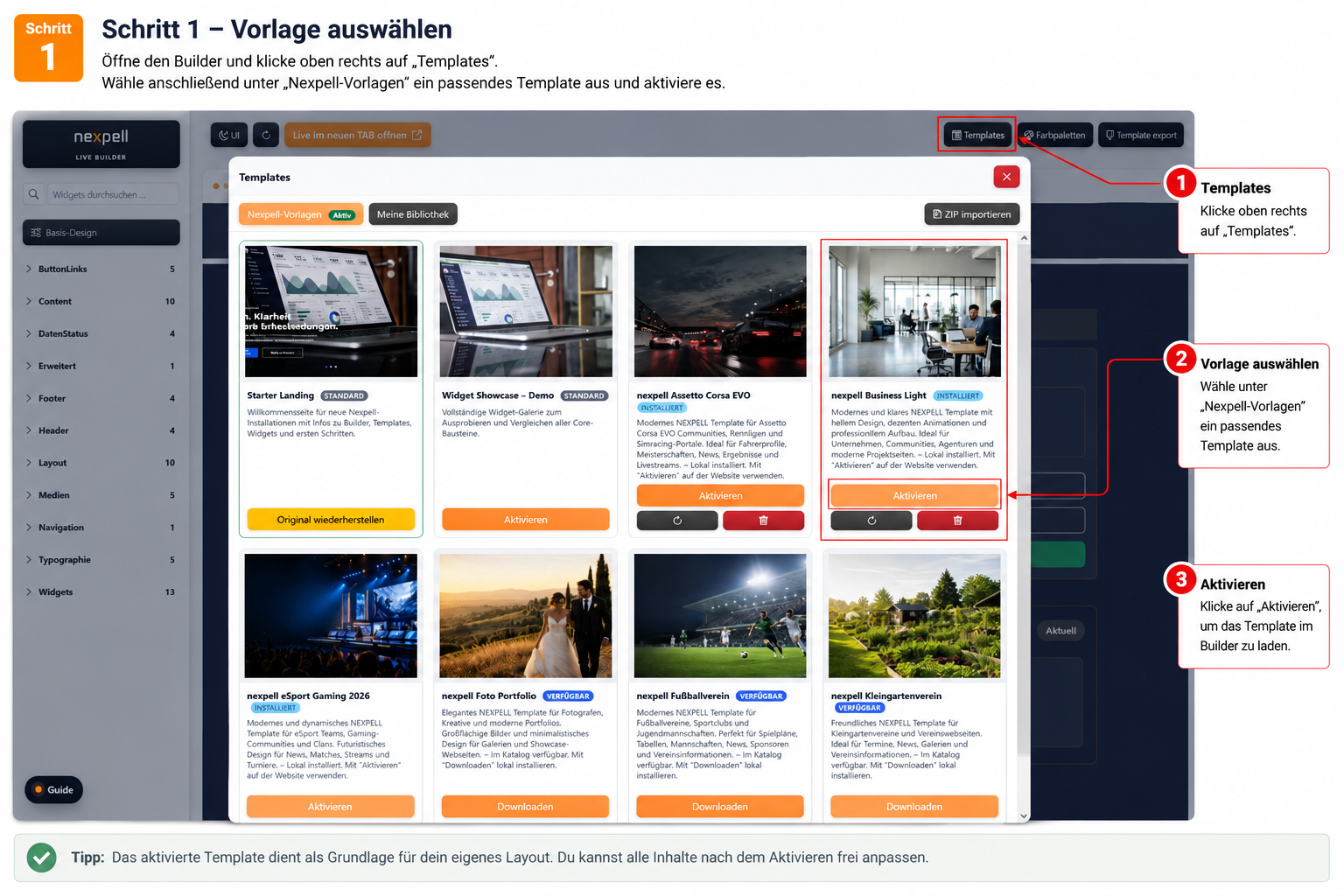Click the search magnifier icon in sidebar
This screenshot has width=1344, height=896.
point(33,194)
